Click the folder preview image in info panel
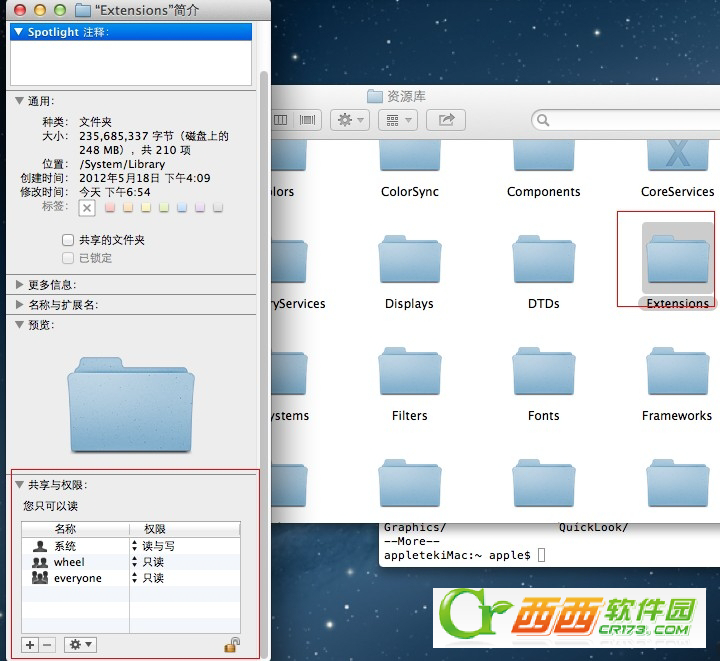 [131, 405]
